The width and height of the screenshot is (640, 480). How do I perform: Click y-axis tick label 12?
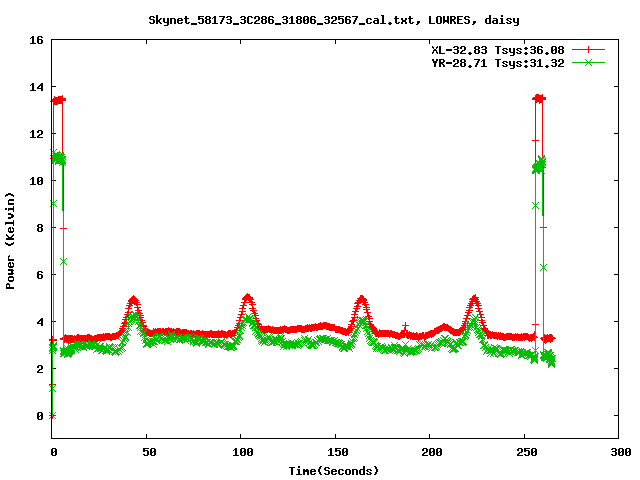(x=36, y=134)
